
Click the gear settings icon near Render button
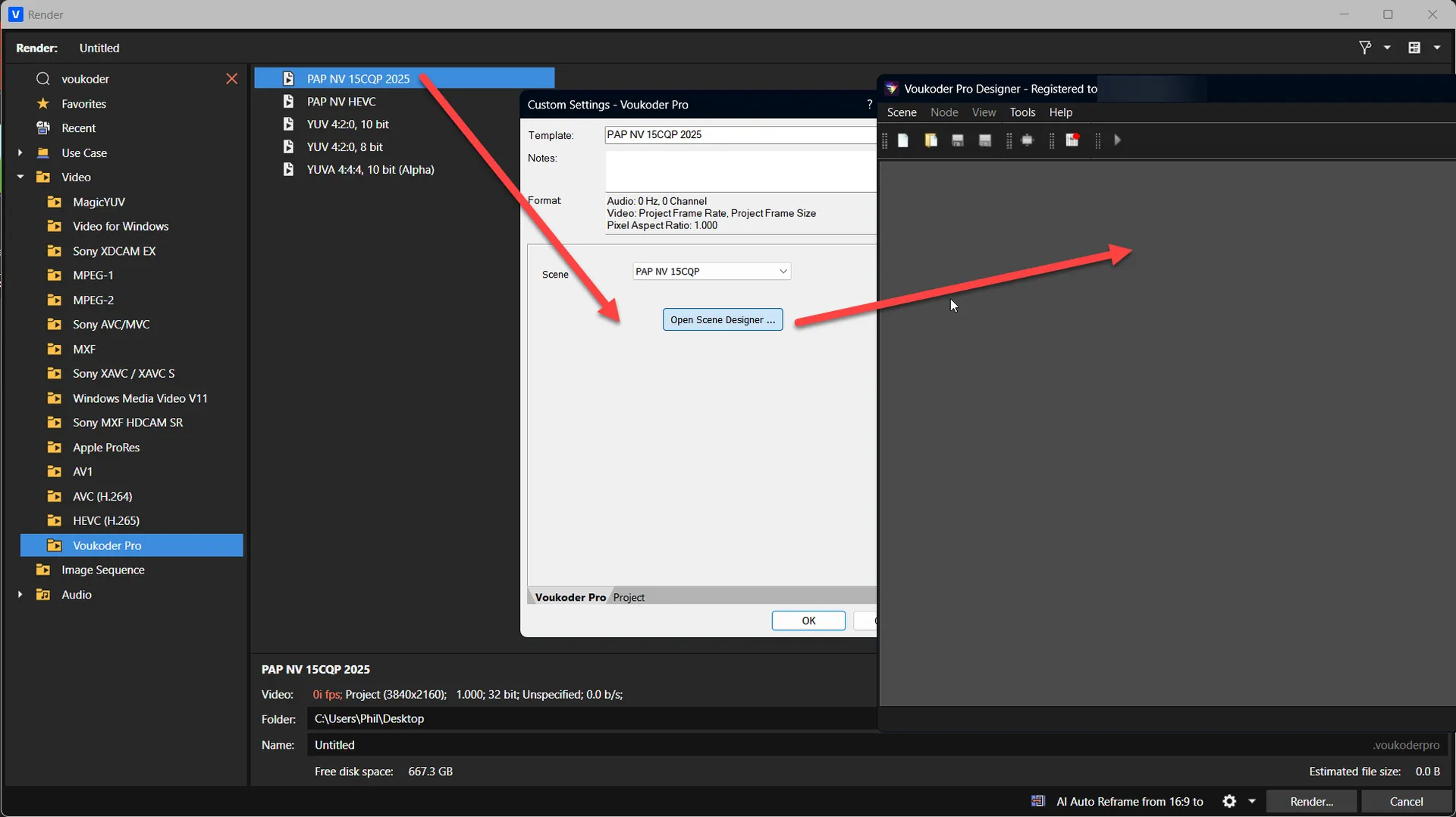[x=1229, y=801]
